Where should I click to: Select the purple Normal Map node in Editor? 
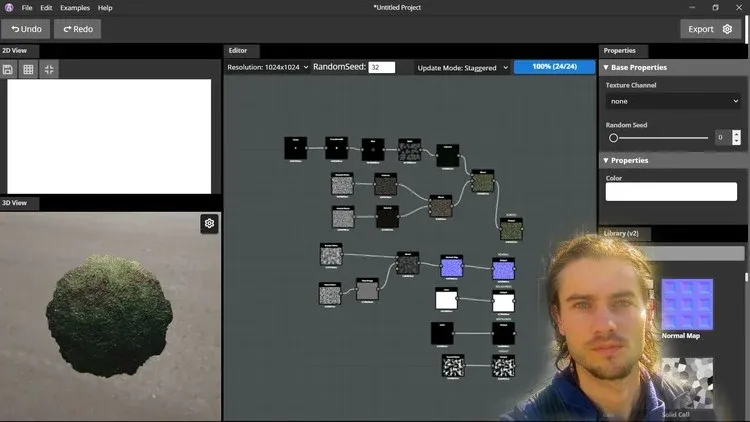coord(452,267)
